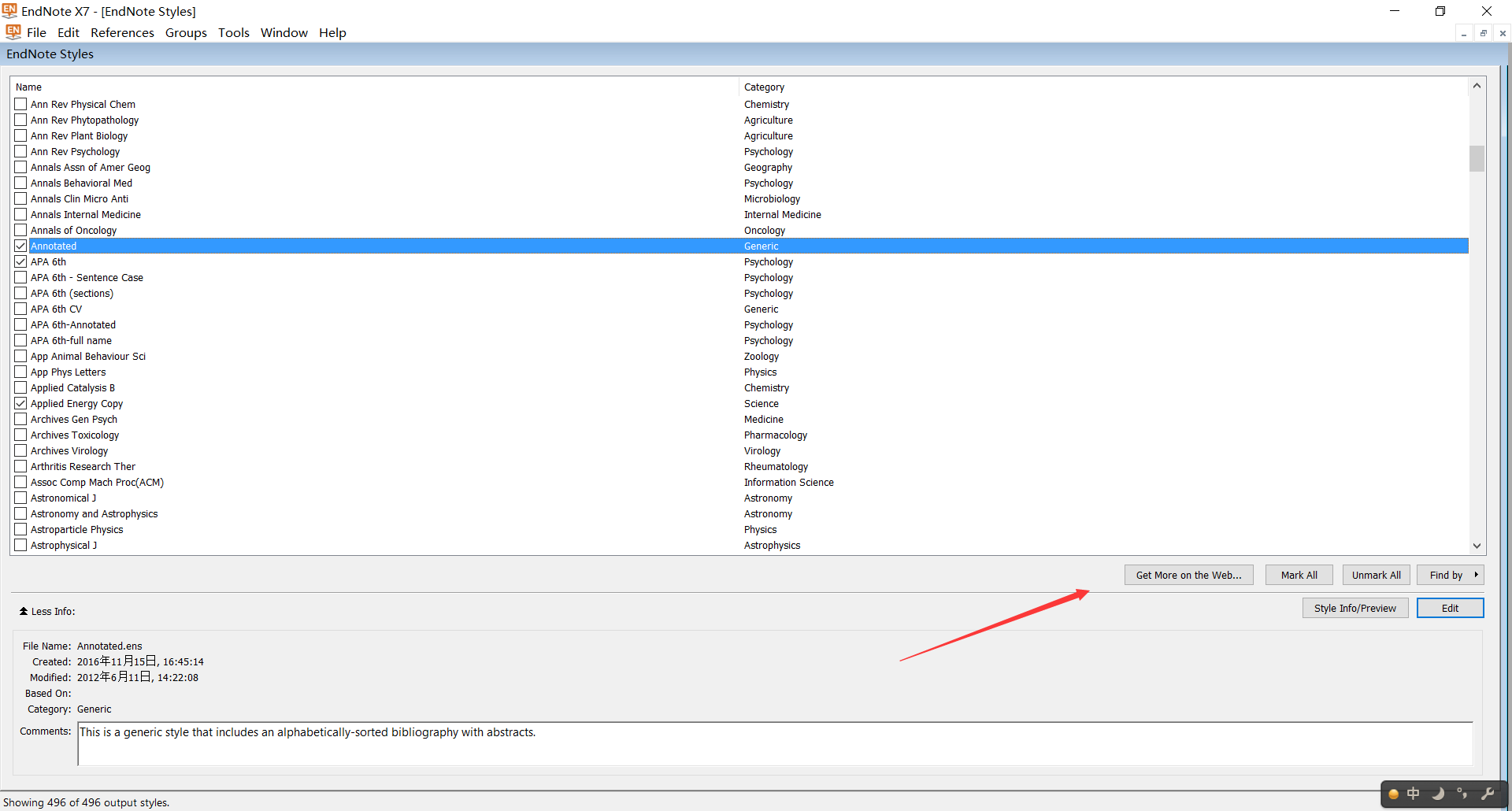Image resolution: width=1512 pixels, height=811 pixels.
Task: Select the Ann Rev Plant Biology style row
Action: click(740, 135)
